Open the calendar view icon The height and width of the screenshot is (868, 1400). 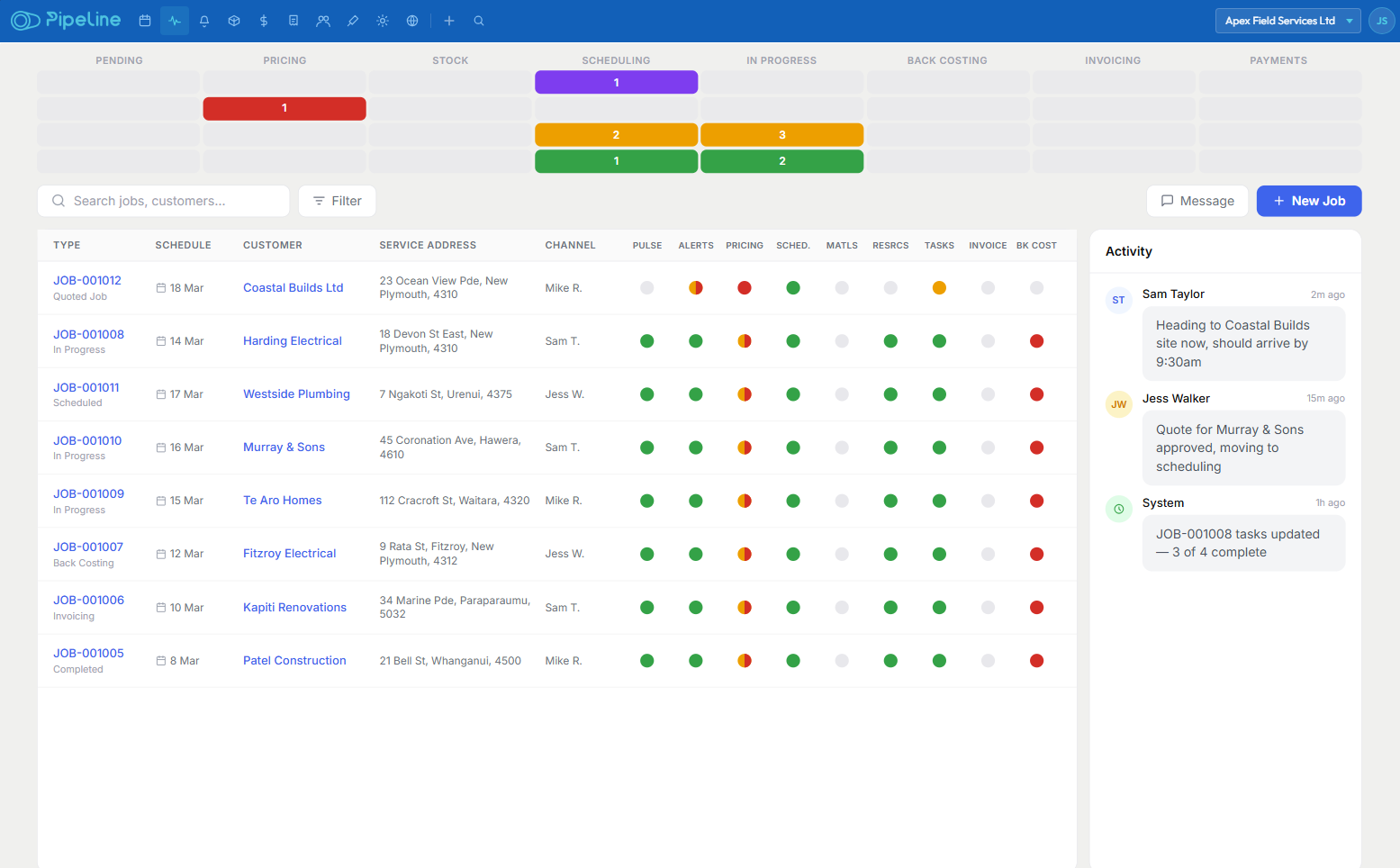point(144,20)
